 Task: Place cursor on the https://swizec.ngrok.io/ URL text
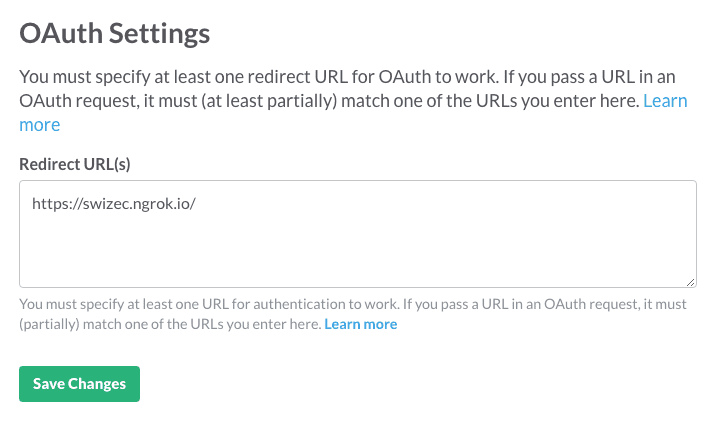pos(119,203)
